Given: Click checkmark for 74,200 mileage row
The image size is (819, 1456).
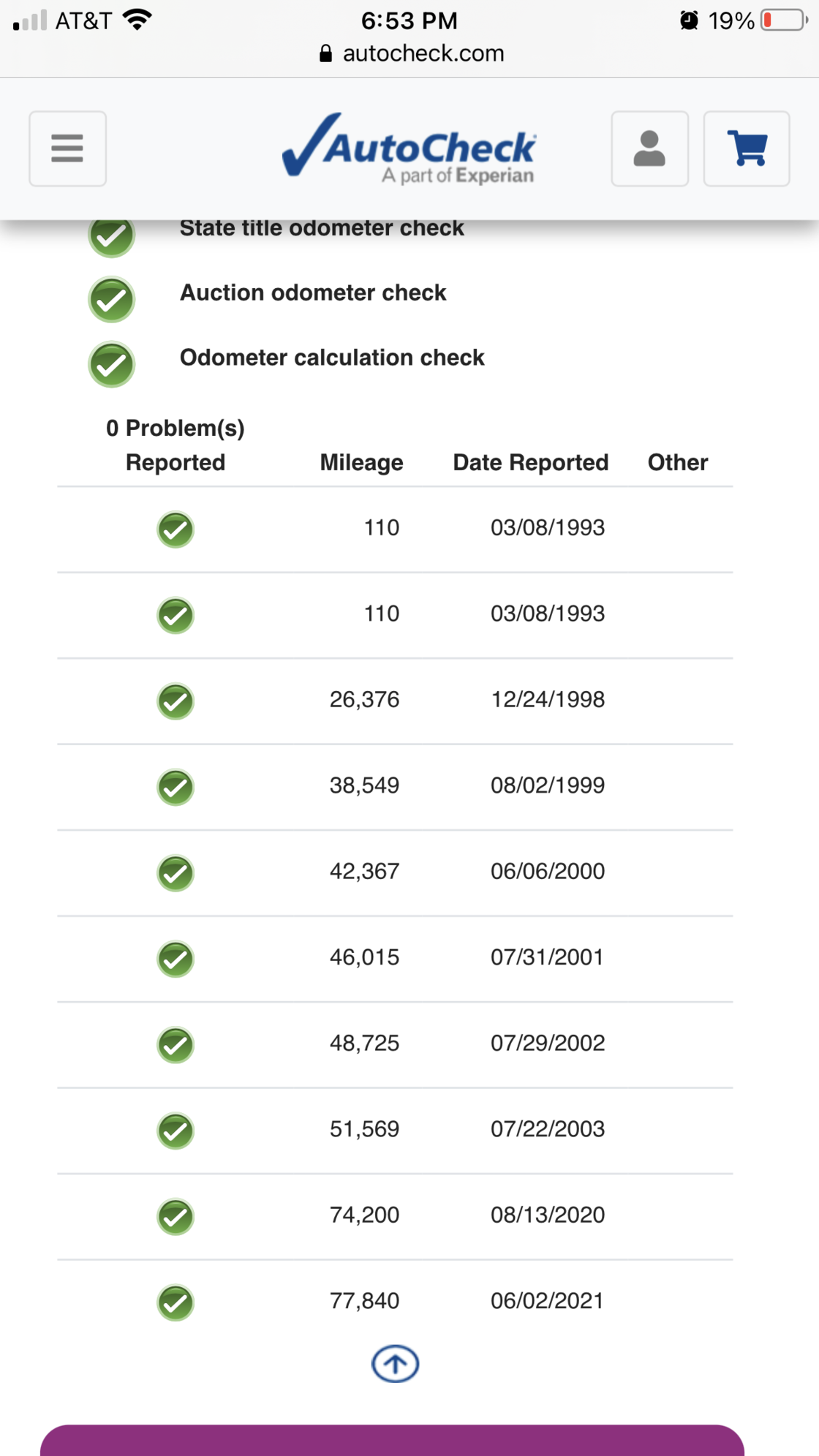Looking at the screenshot, I should click(175, 1216).
